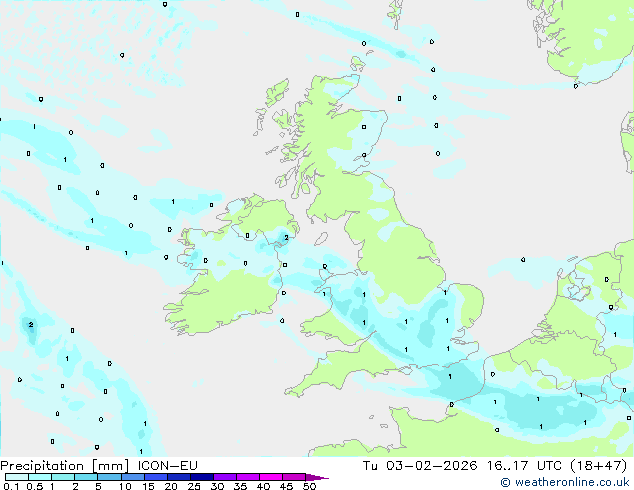The height and width of the screenshot is (490, 634).
Task: Click the "25" legend scale label
Action: click(x=194, y=486)
